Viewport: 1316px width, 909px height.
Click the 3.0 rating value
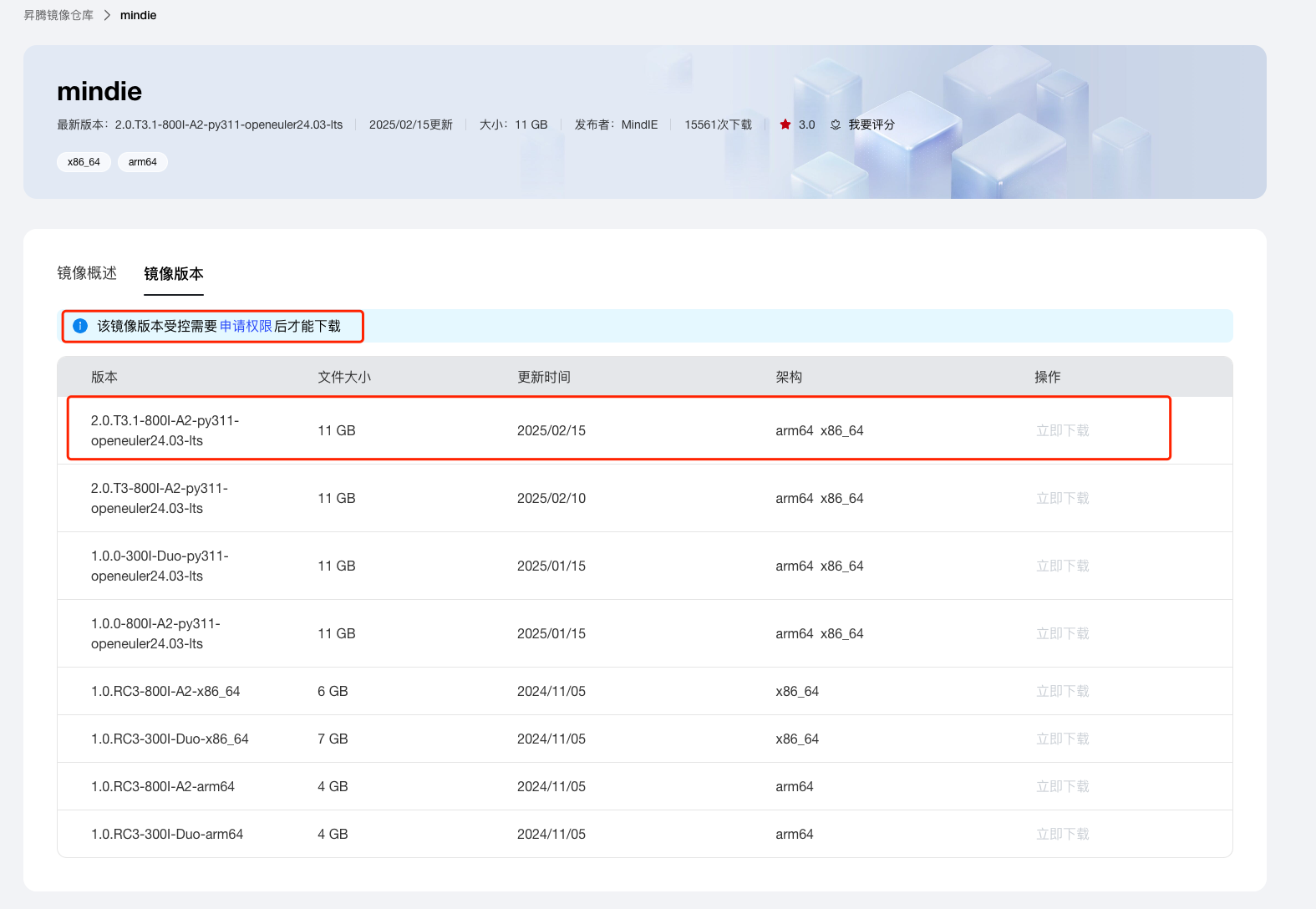[x=806, y=124]
